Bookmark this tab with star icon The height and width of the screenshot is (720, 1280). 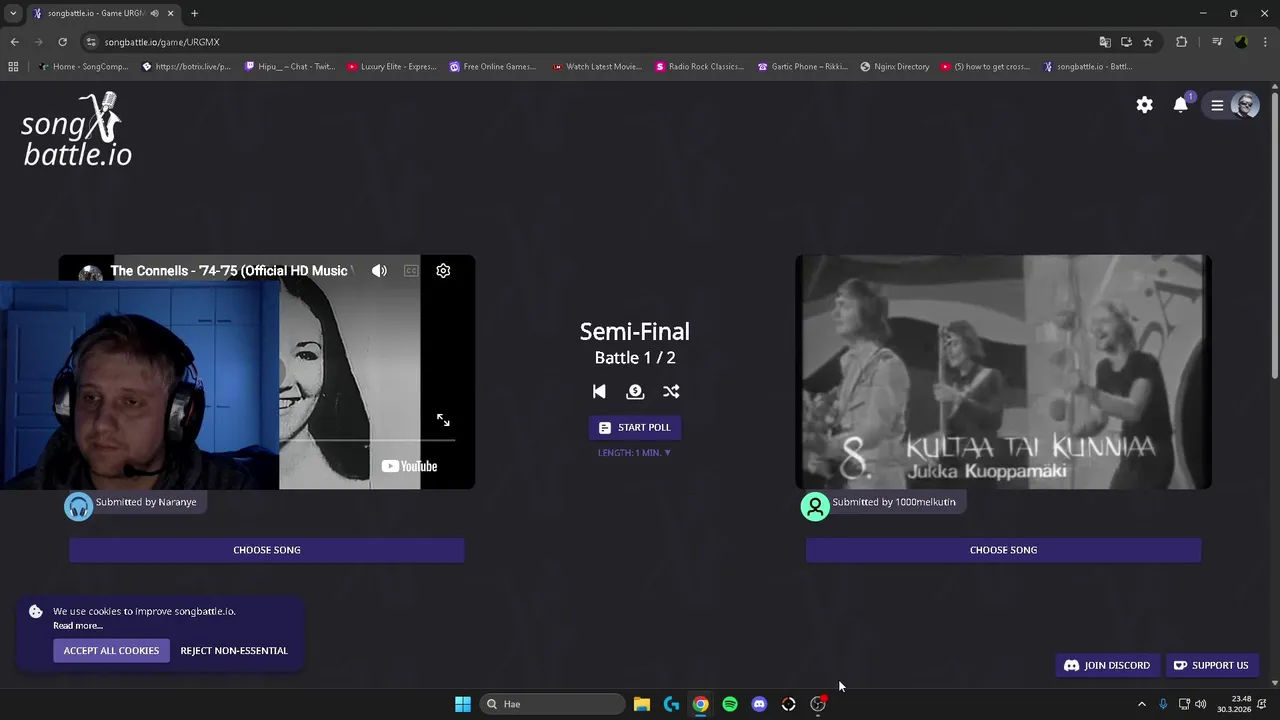coord(1148,42)
